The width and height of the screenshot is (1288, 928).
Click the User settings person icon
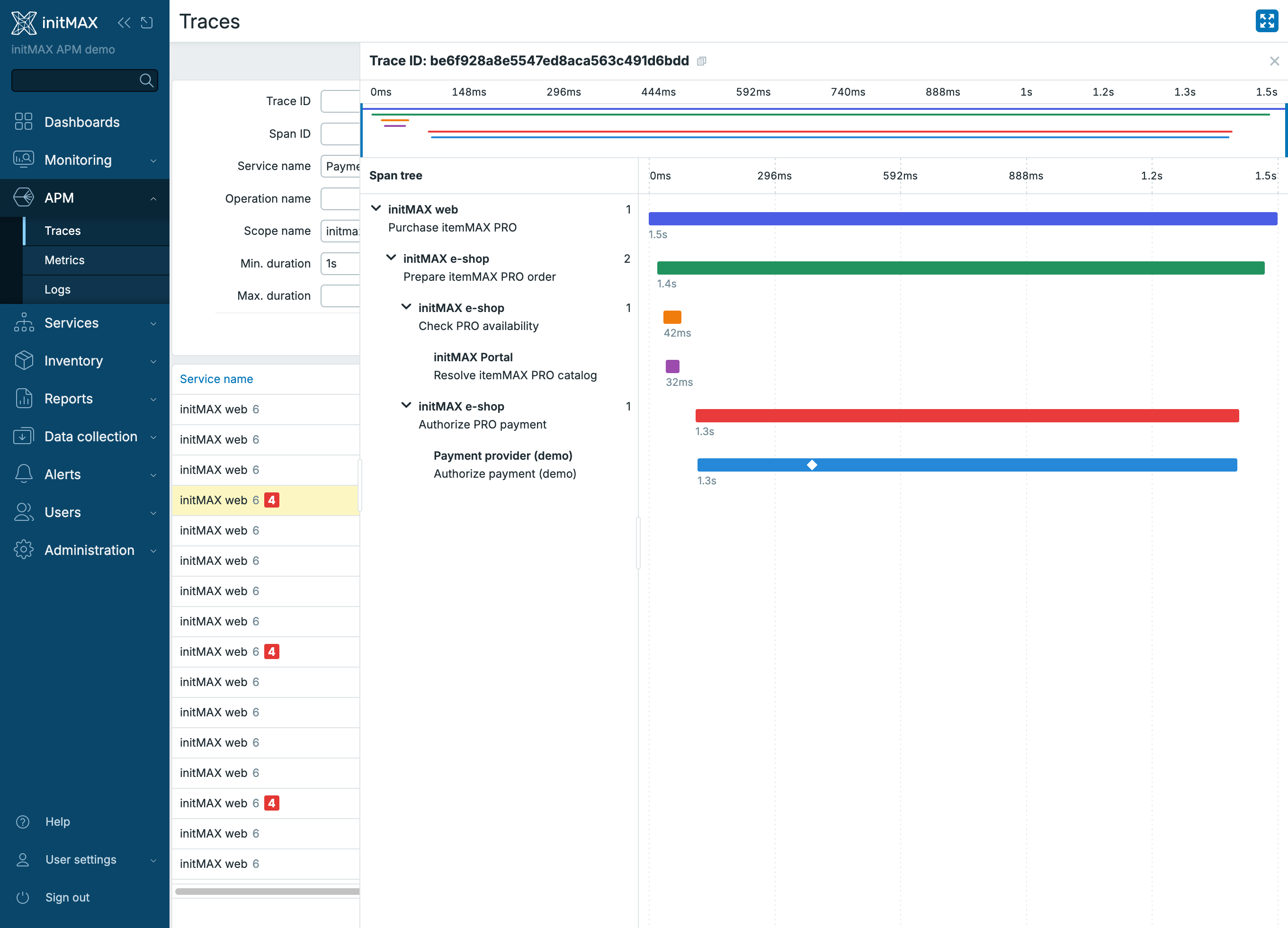pos(23,860)
